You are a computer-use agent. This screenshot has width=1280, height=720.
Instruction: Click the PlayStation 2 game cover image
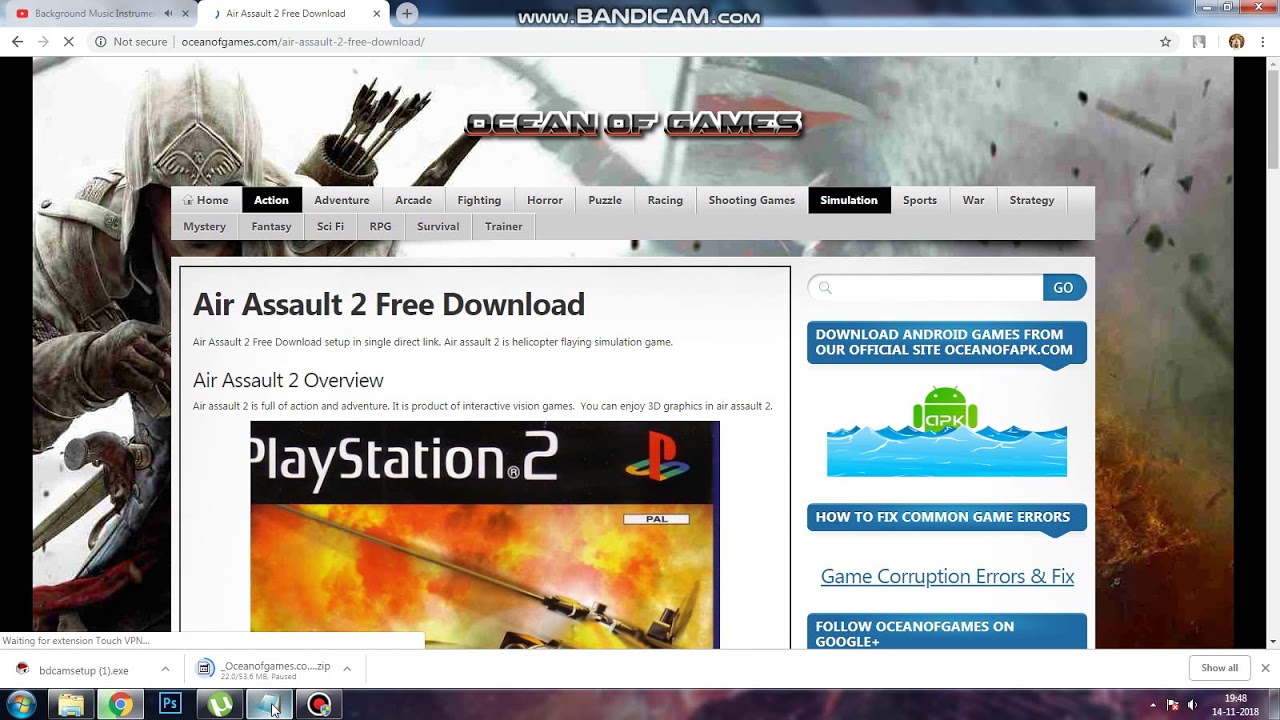[485, 535]
